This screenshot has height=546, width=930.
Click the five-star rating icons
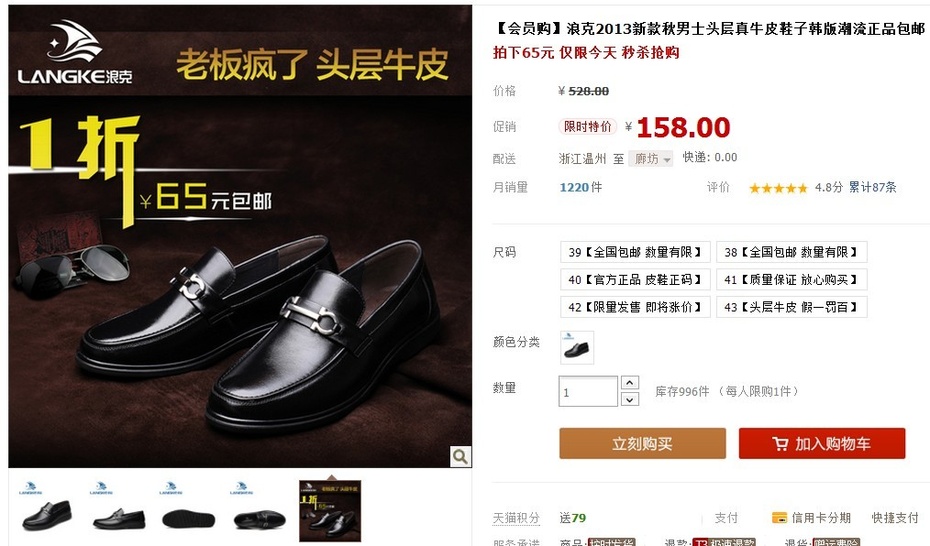point(778,188)
